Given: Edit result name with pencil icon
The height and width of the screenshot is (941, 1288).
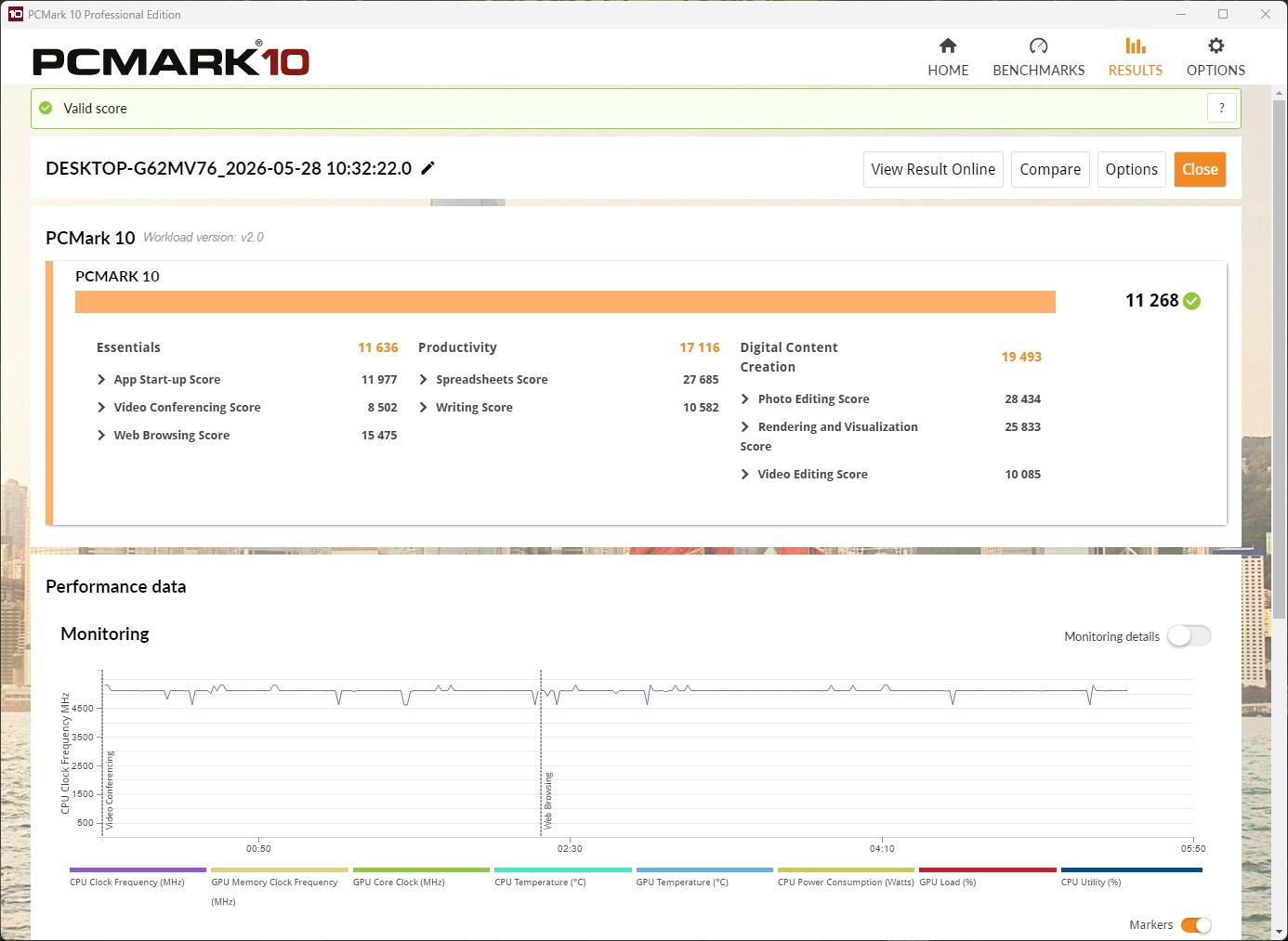Looking at the screenshot, I should click(x=427, y=168).
